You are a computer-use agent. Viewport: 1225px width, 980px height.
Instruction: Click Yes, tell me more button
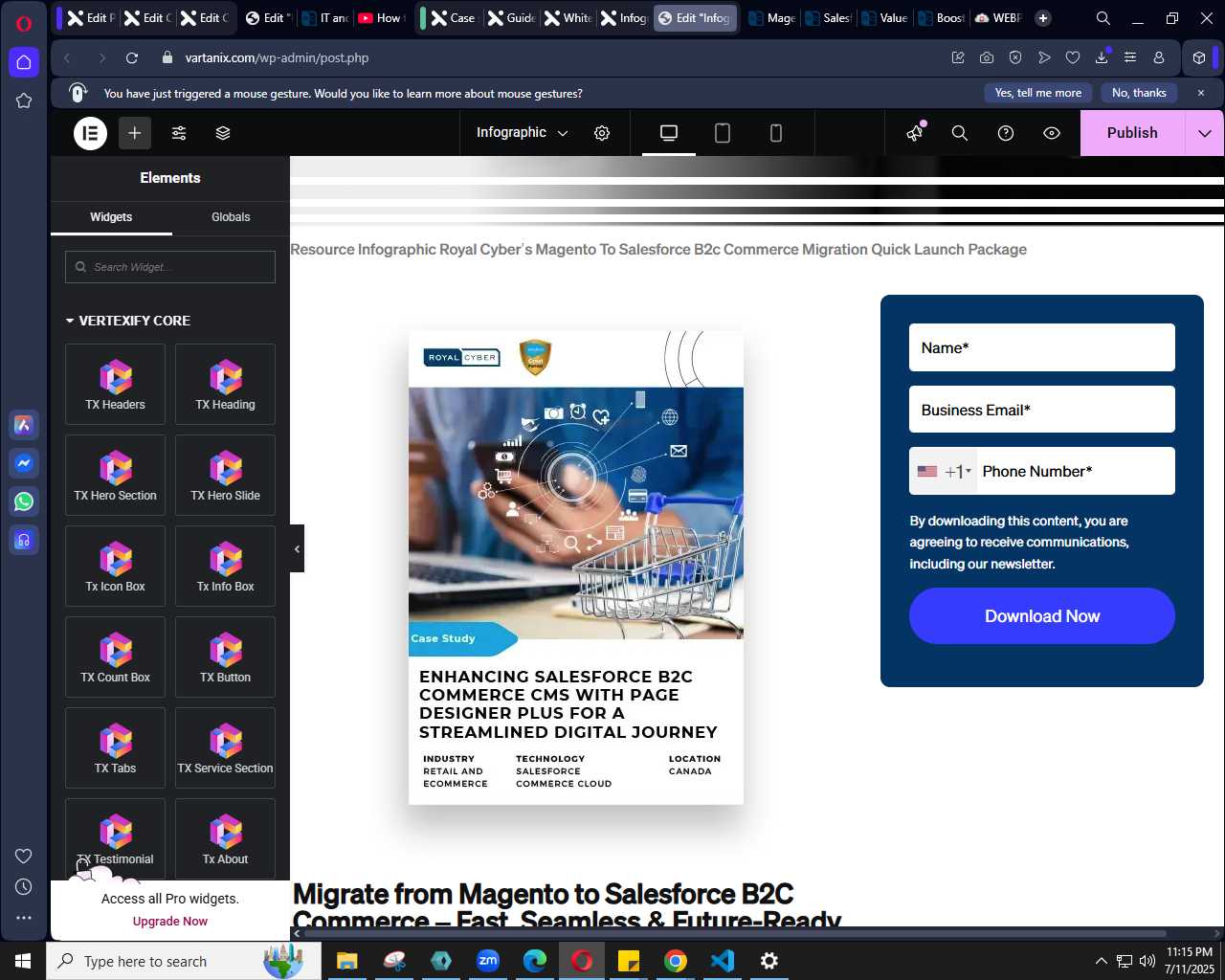pyautogui.click(x=1038, y=93)
